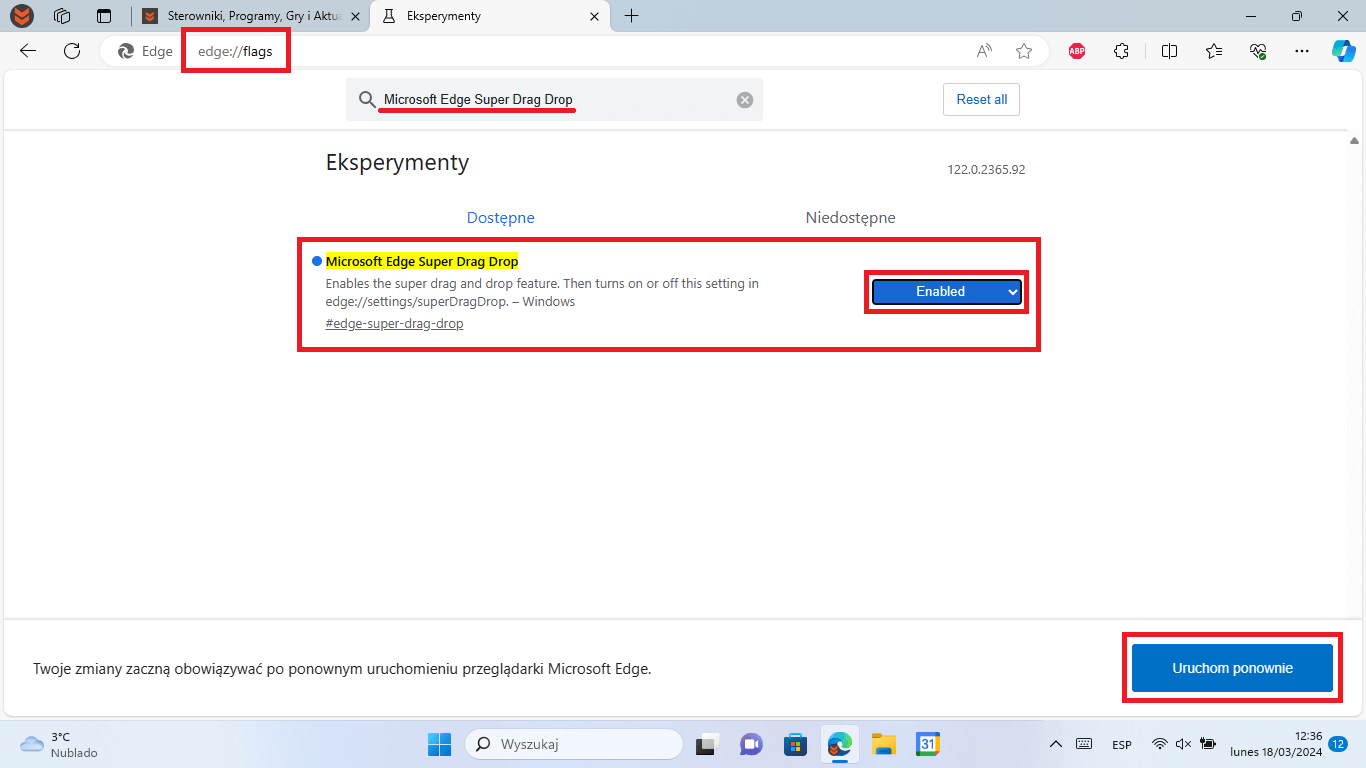
Task: Open the Copilot sidebar icon
Action: tap(1343, 51)
